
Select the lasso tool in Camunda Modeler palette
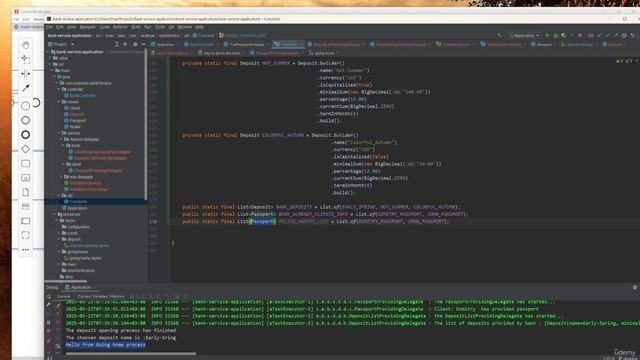pos(25,59)
